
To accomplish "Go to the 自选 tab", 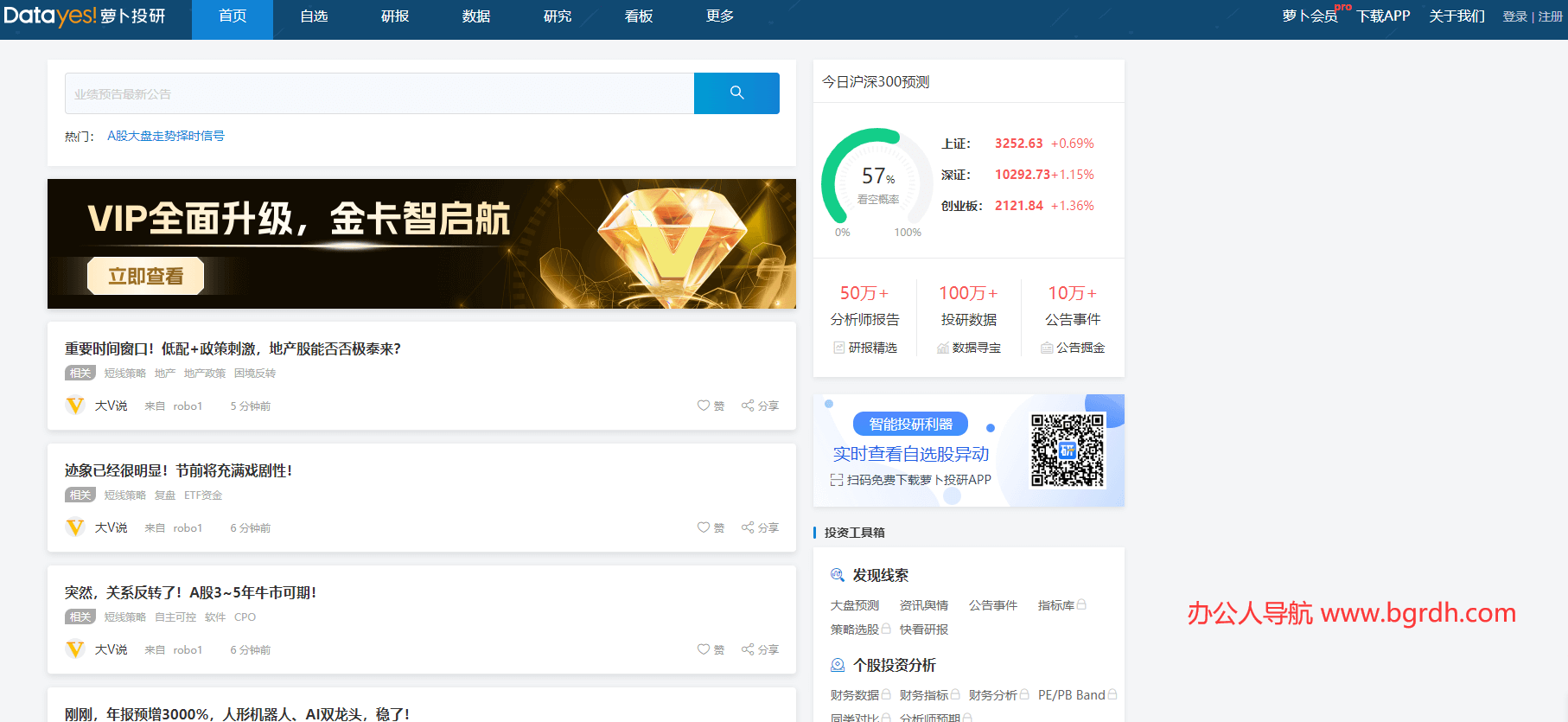I will click(x=313, y=16).
